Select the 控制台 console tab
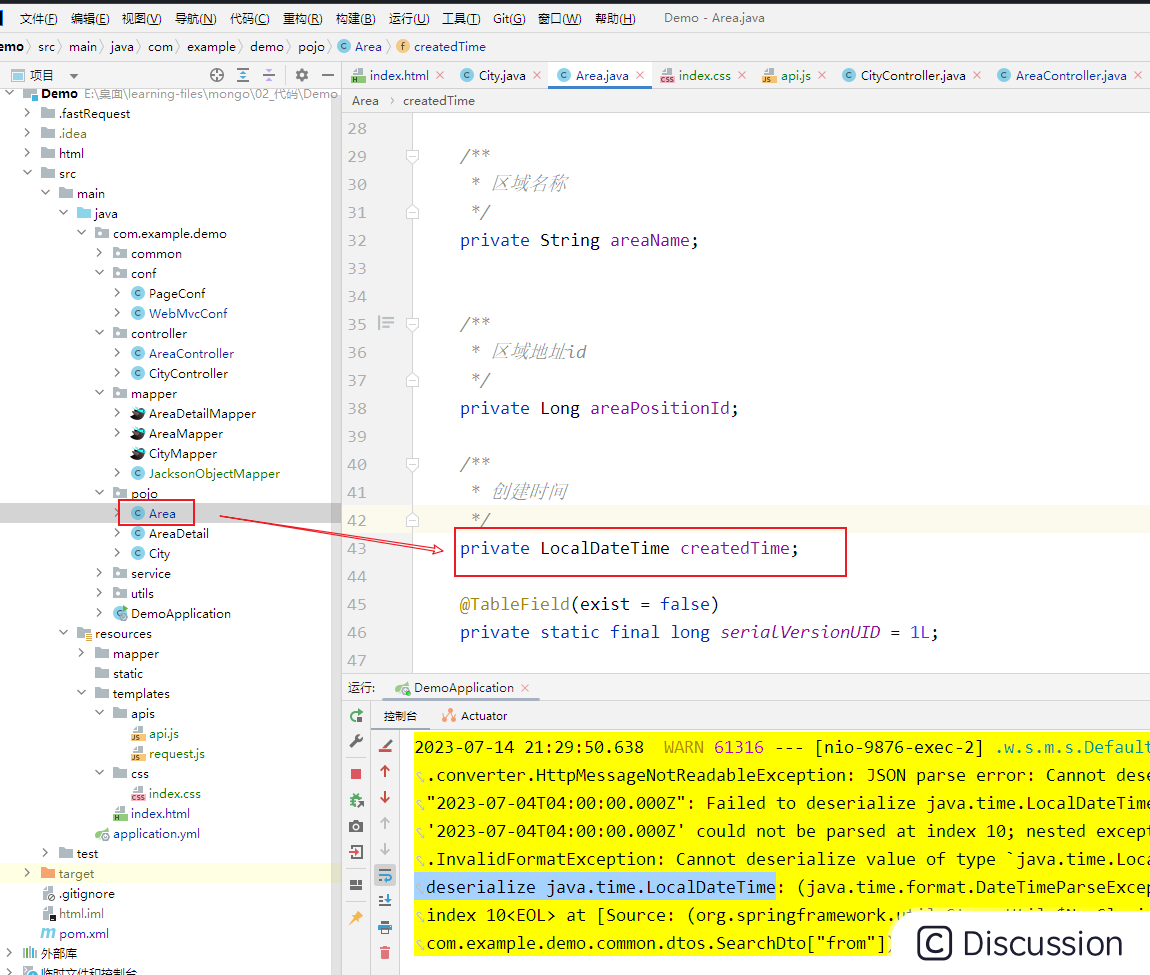Image resolution: width=1150 pixels, height=975 pixels. [x=400, y=716]
